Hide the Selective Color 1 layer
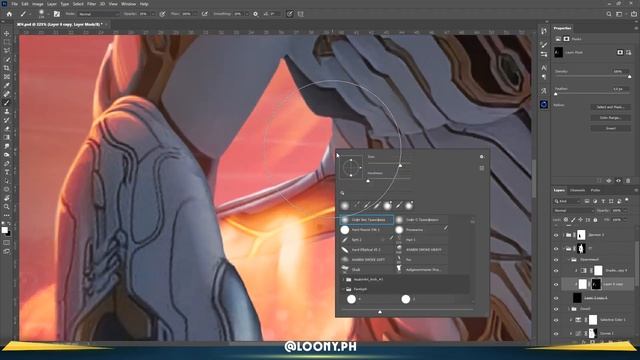 (556, 320)
